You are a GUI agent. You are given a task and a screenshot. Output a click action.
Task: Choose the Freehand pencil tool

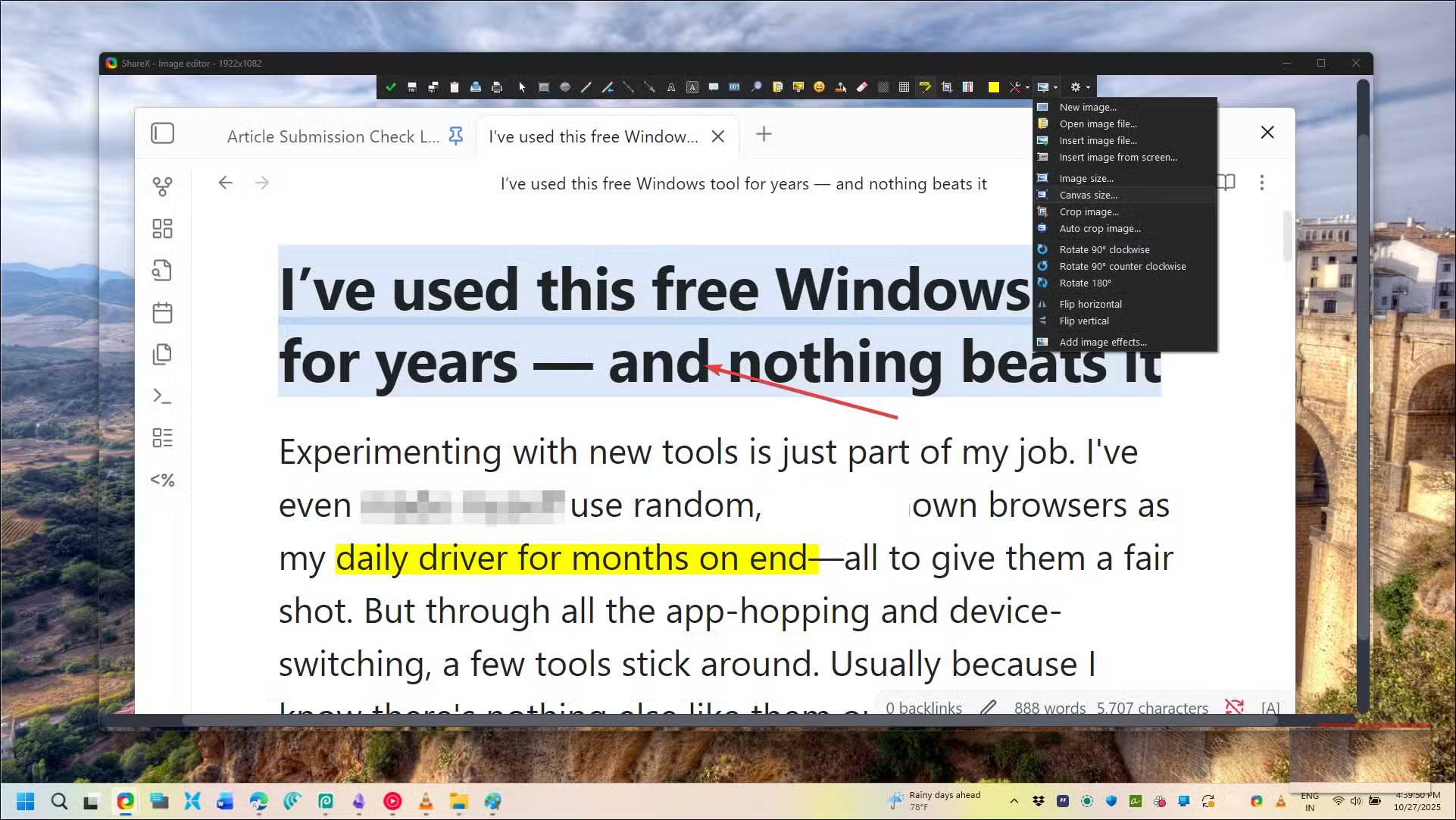pos(586,87)
